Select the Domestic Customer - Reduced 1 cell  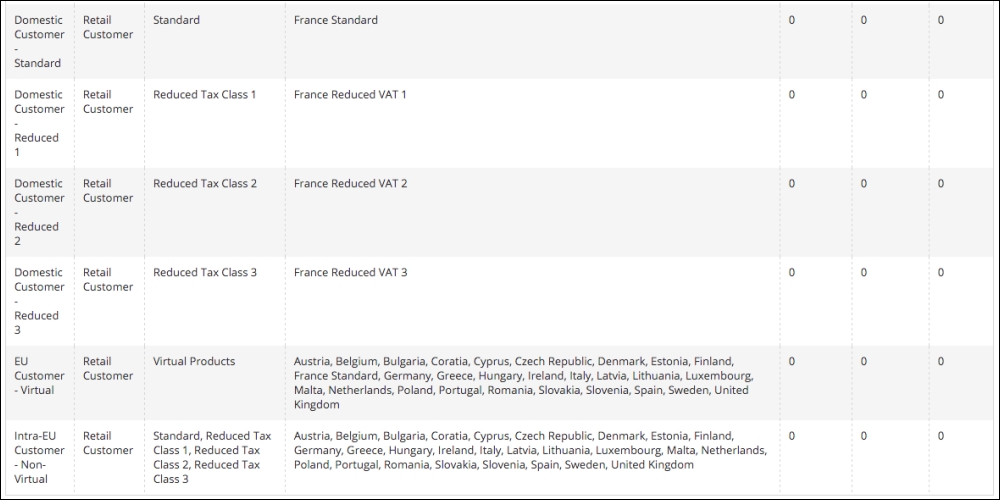pos(38,123)
